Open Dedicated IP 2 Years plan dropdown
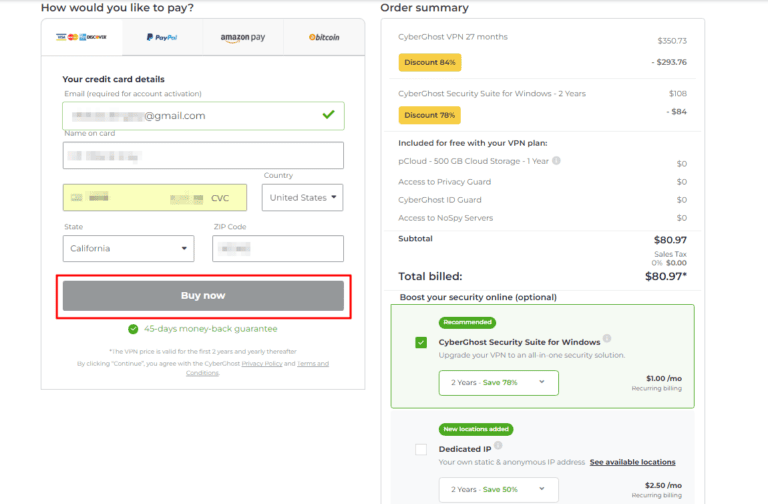The width and height of the screenshot is (768, 504). tap(498, 489)
